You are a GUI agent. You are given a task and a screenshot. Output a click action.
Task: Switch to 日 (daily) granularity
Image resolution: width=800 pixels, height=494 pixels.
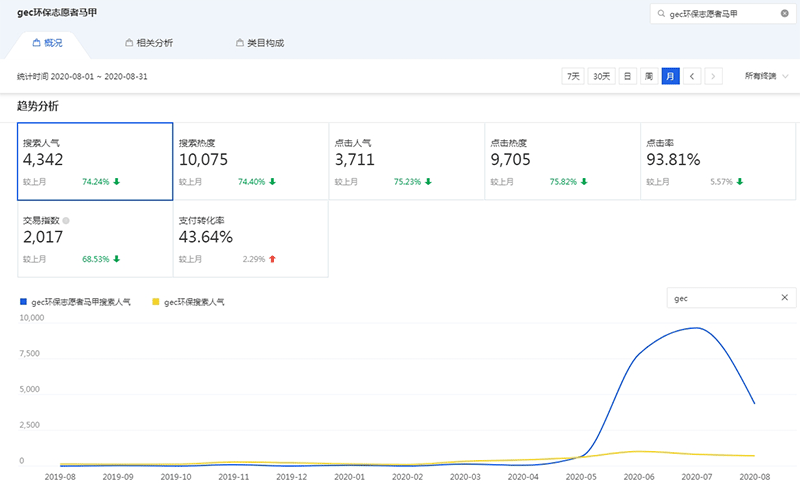(627, 76)
